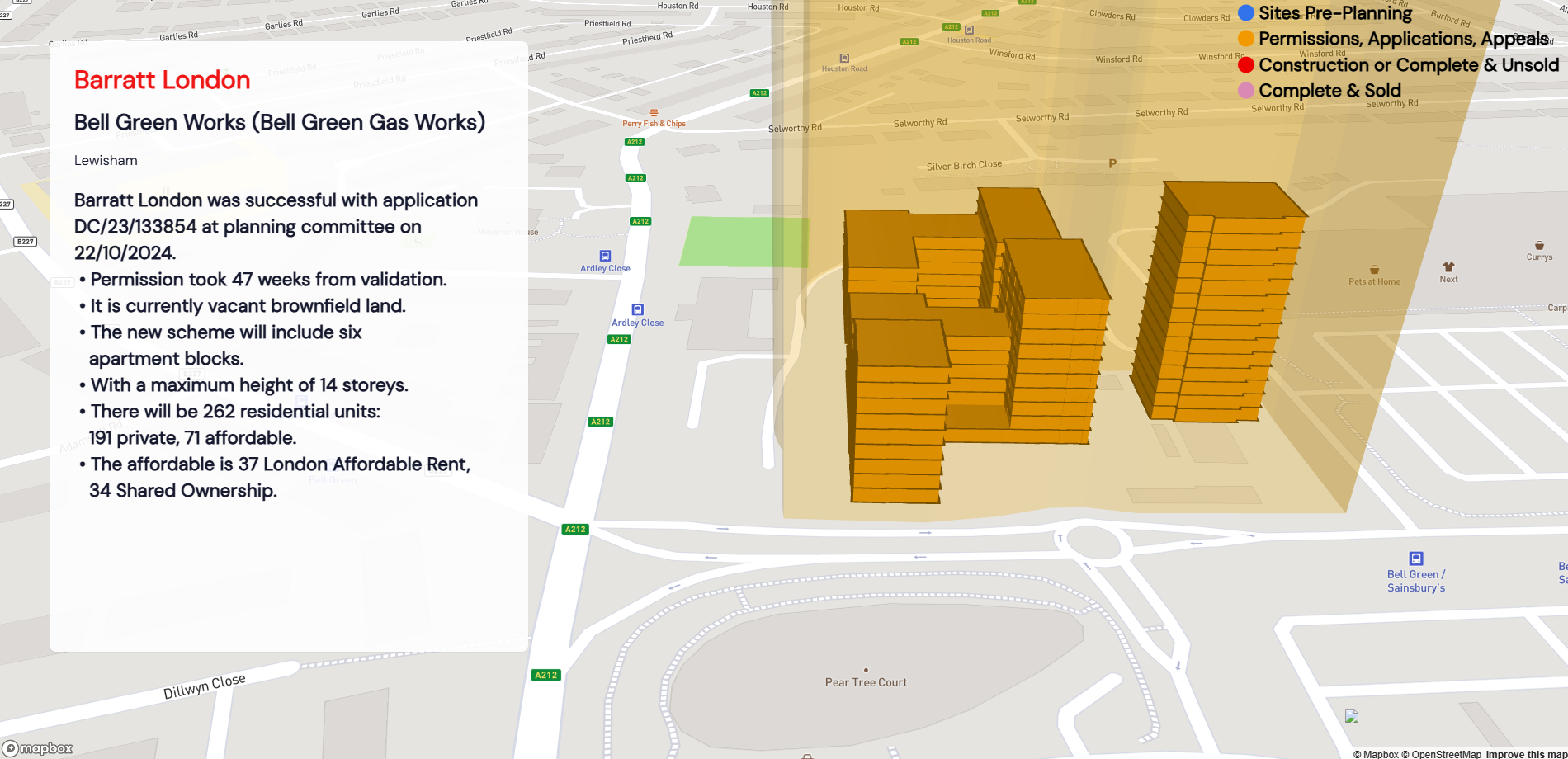Open the Mapbox attribution link

(1376, 754)
